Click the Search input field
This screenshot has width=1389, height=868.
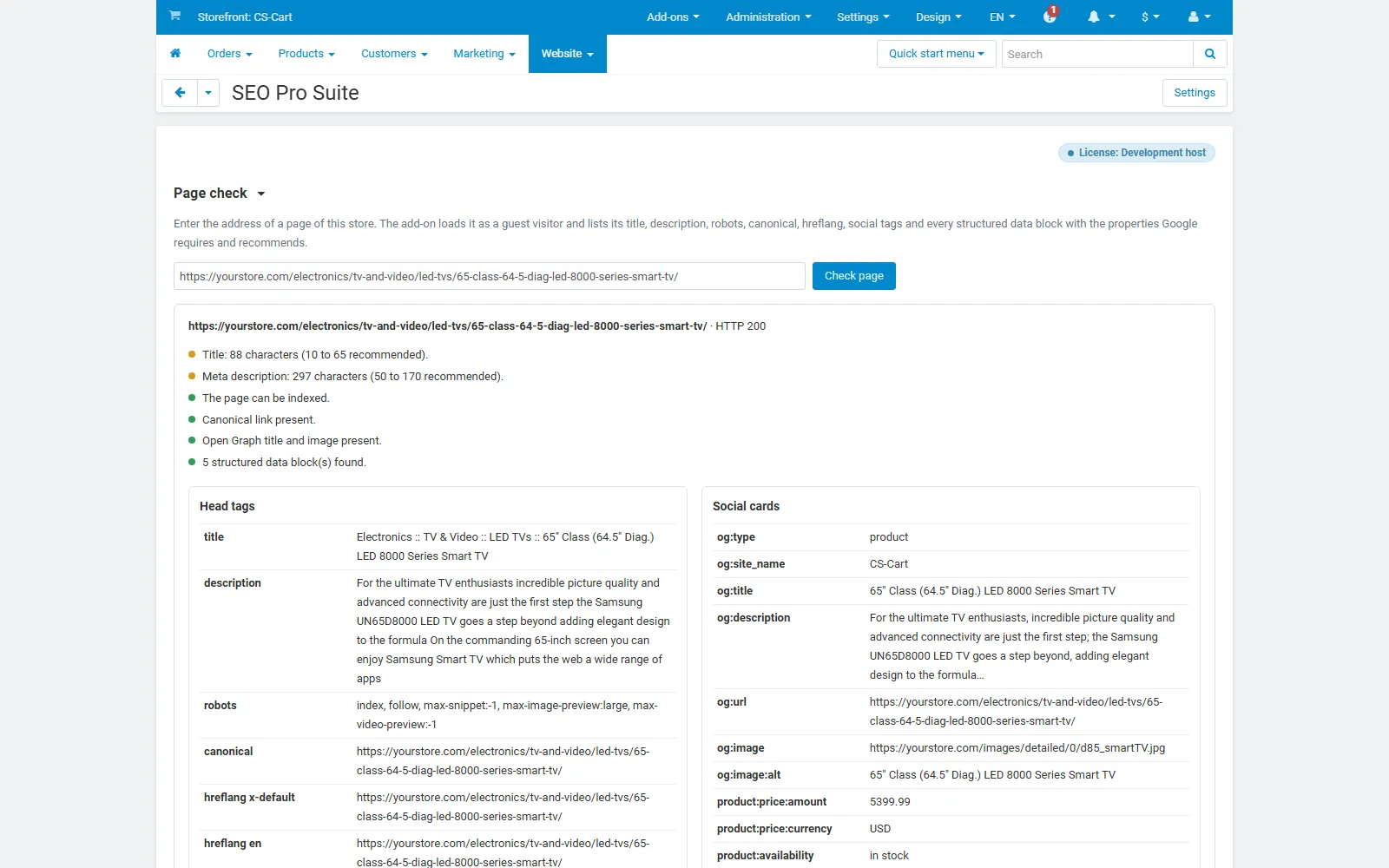[x=1097, y=54]
